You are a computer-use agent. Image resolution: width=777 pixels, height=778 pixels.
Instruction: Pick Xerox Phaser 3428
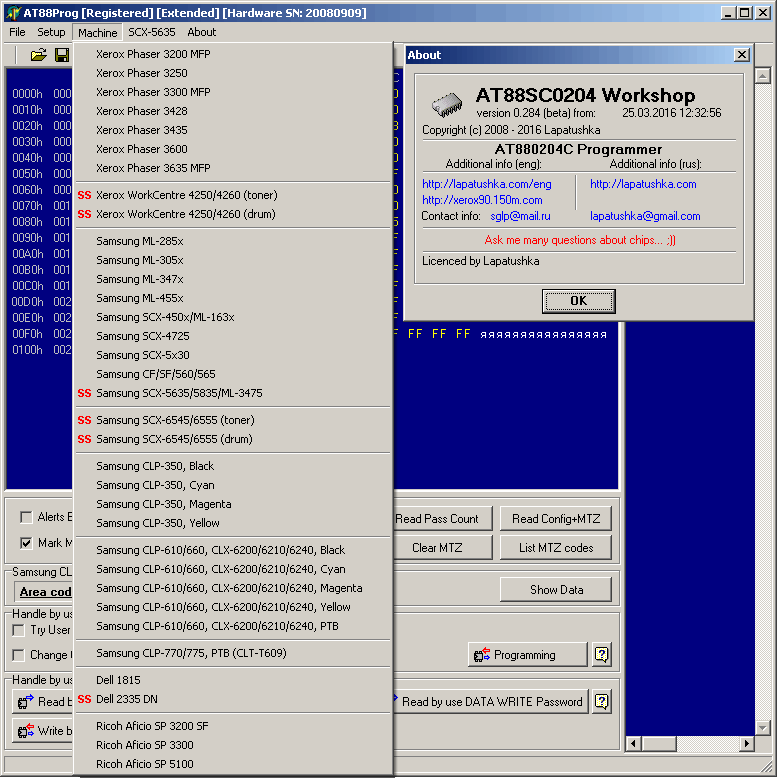(233, 111)
